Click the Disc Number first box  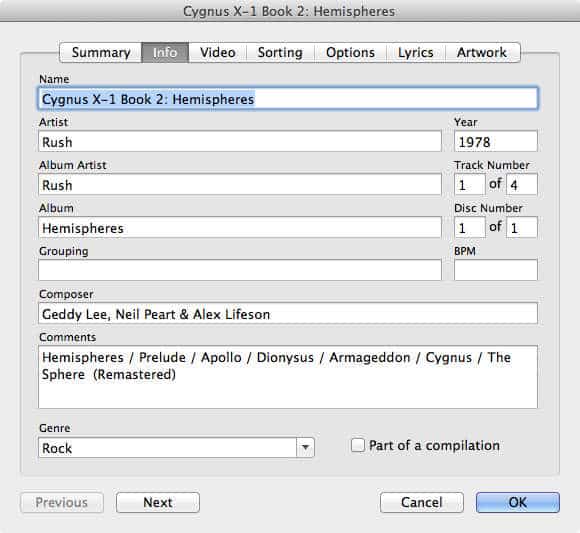[x=469, y=227]
